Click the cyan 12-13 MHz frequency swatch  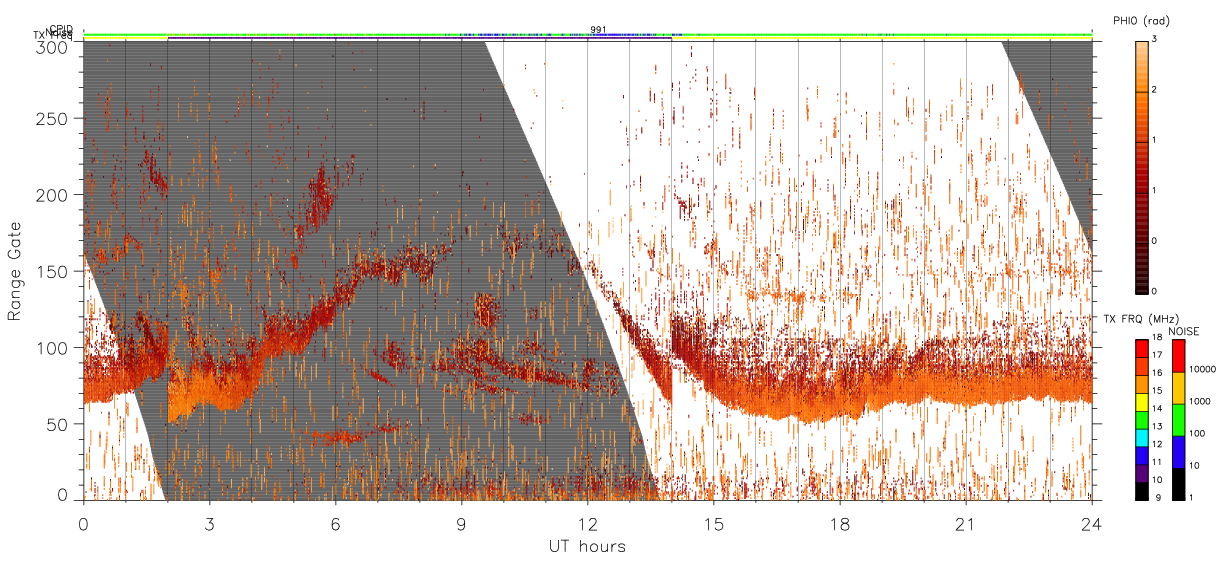click(x=1142, y=438)
